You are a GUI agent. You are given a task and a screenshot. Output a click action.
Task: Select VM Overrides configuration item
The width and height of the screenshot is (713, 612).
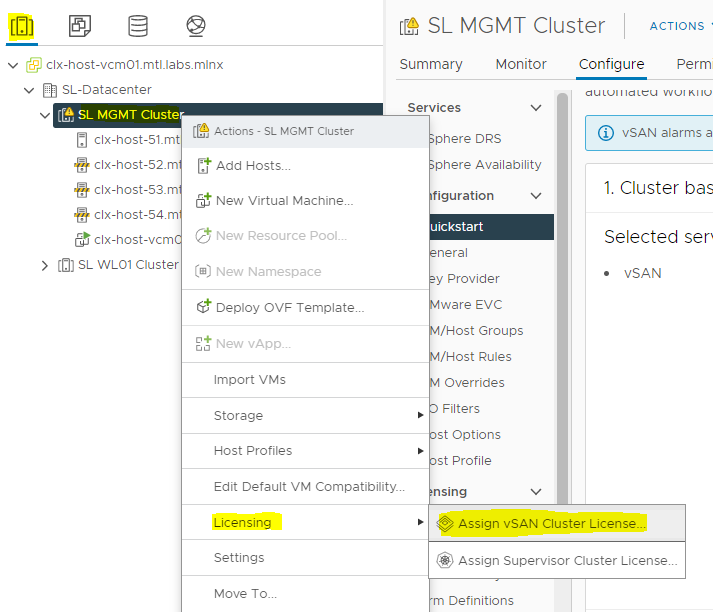(x=467, y=382)
